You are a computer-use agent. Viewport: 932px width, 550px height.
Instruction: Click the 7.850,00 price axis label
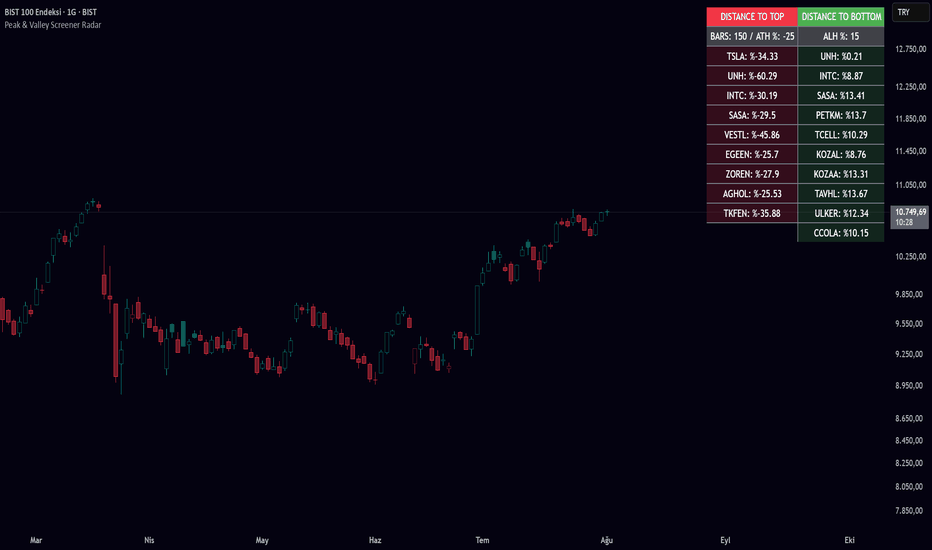tap(911, 511)
